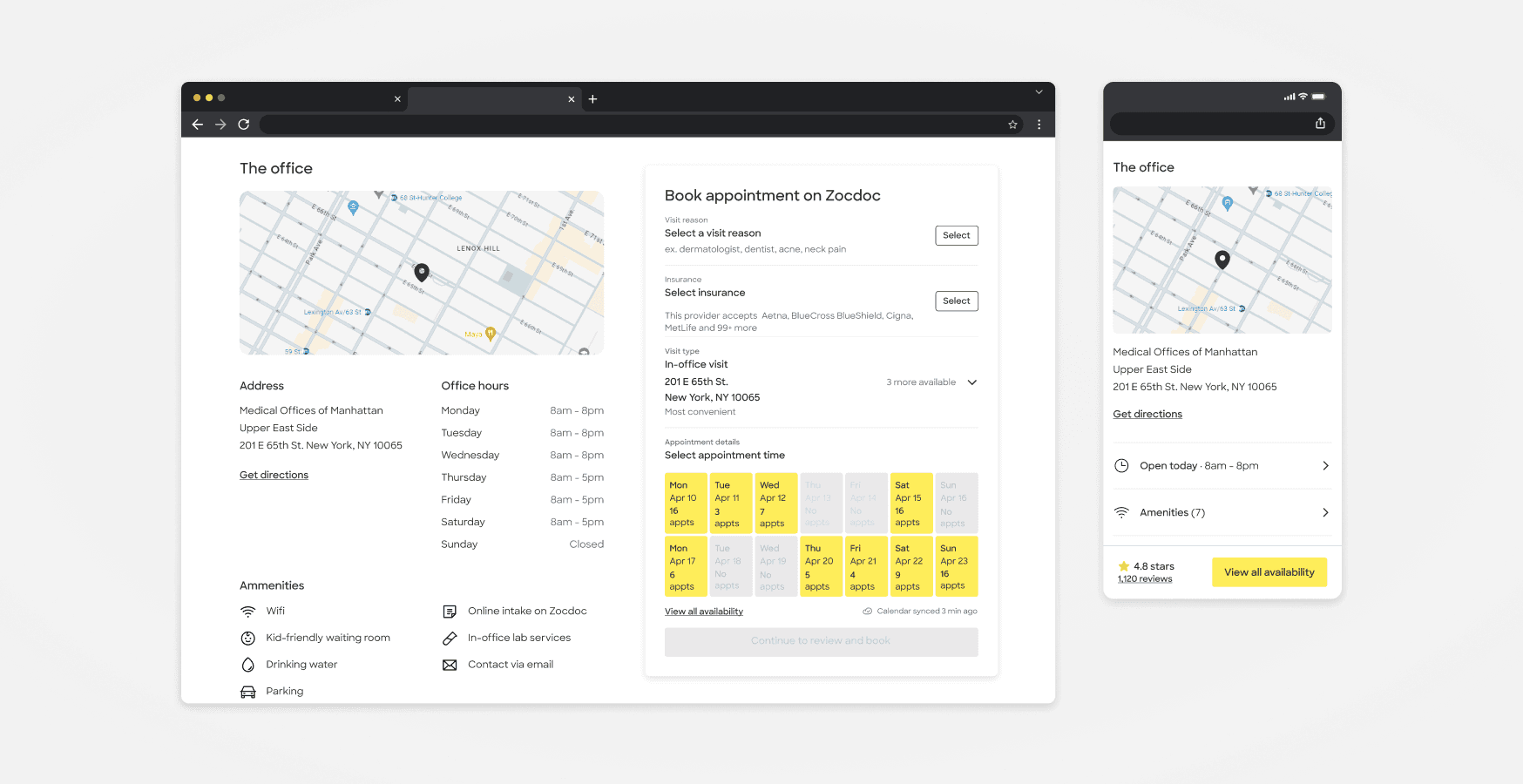Open Get directions link under desktop address
The width and height of the screenshot is (1523, 784).
pos(274,475)
